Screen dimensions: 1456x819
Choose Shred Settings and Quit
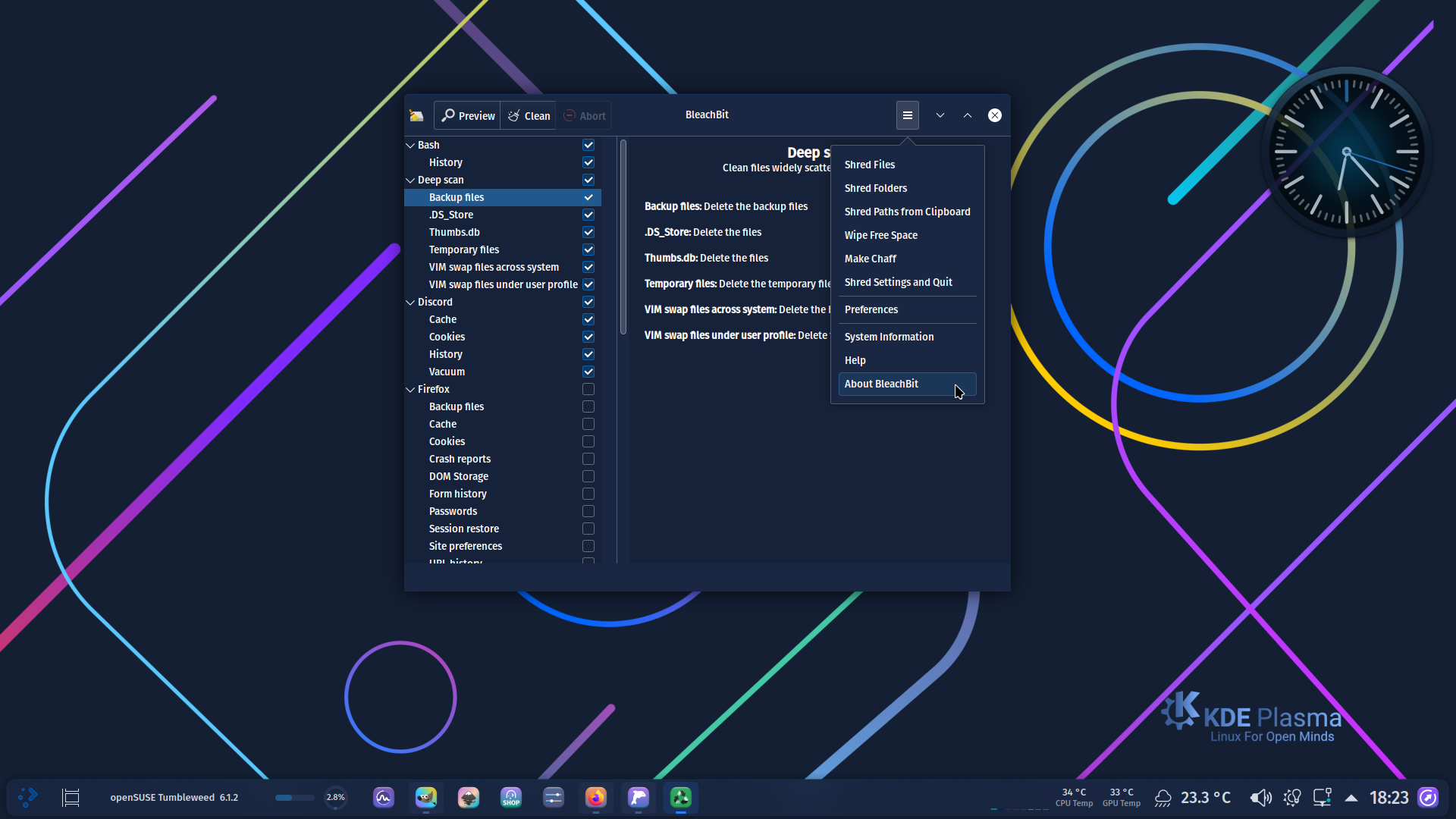tap(907, 282)
